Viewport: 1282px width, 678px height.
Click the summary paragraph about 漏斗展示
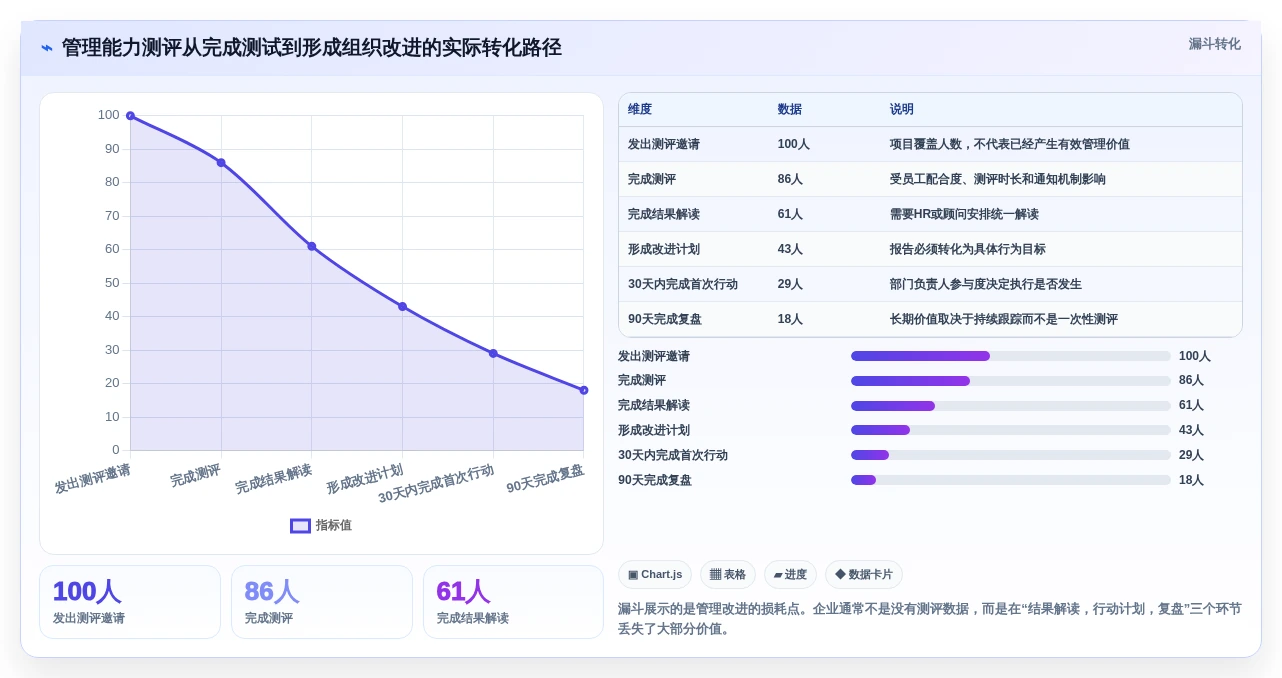pos(930,619)
